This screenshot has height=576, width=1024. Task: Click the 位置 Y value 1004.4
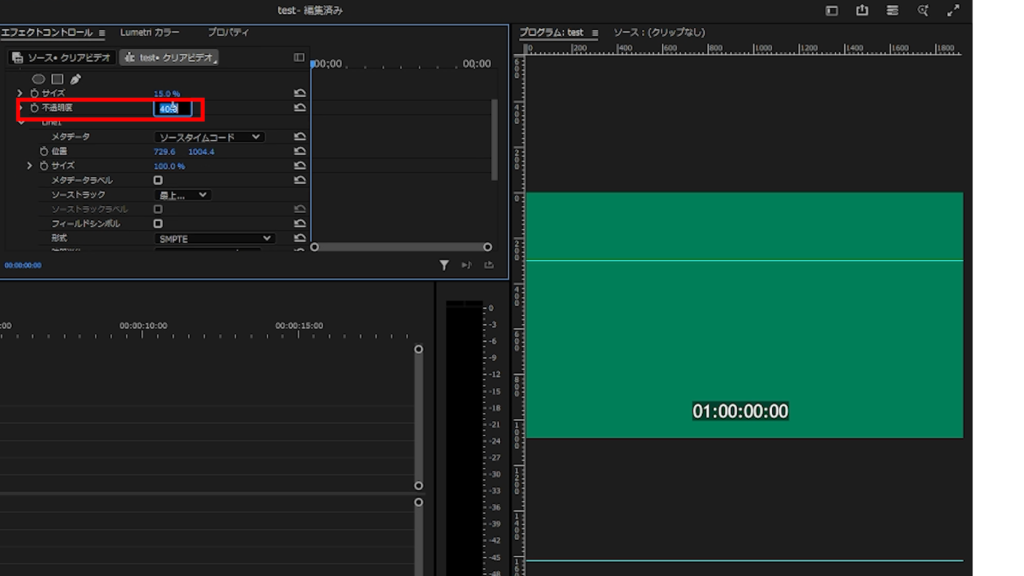coord(201,152)
